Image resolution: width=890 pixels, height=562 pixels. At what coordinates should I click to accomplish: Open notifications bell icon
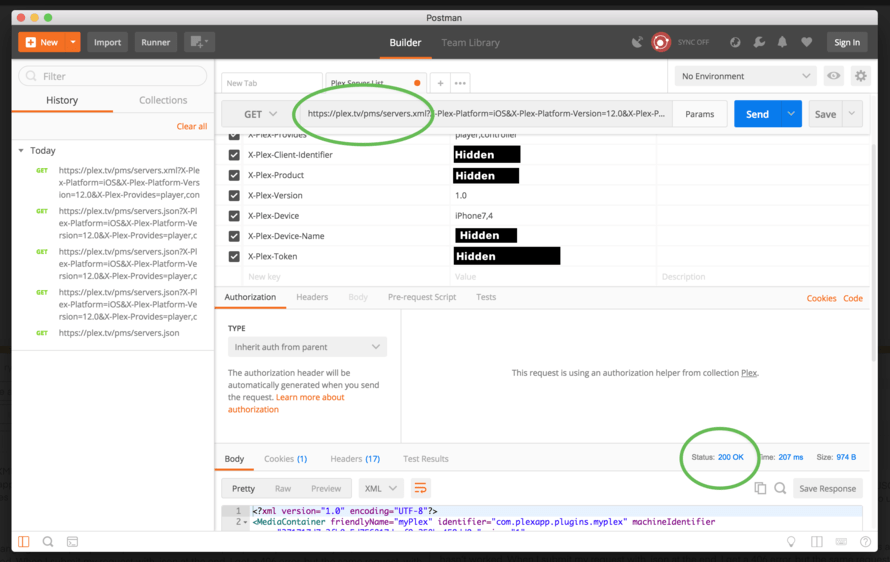[x=782, y=42]
